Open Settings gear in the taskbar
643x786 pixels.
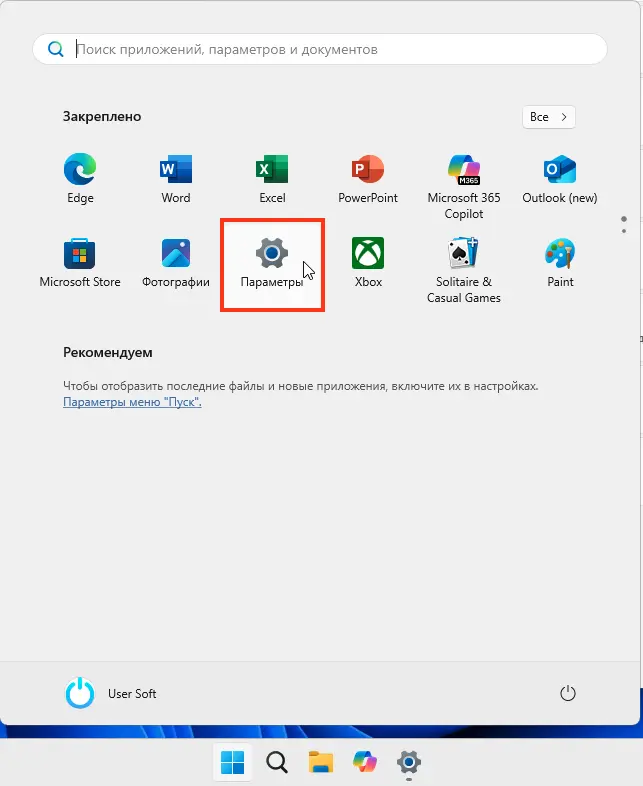(x=409, y=762)
